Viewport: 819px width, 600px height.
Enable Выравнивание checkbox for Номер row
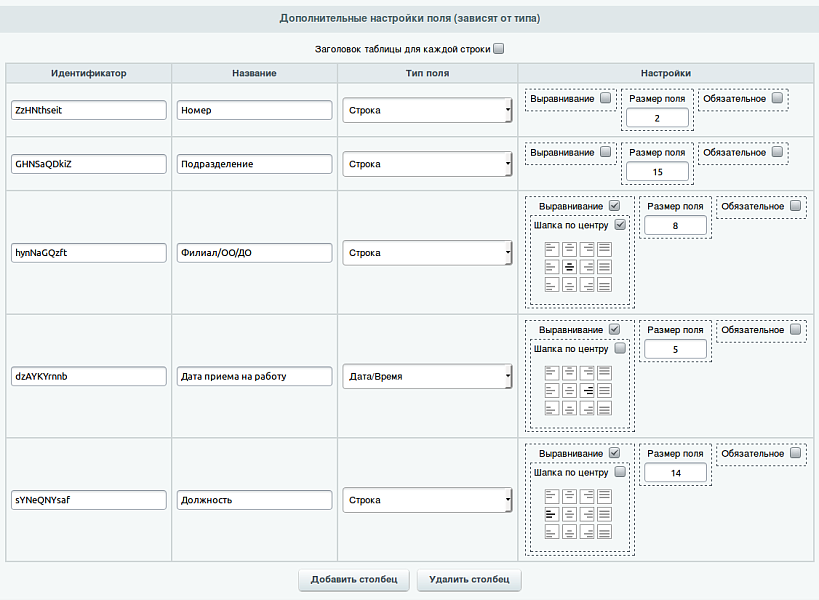tap(606, 98)
